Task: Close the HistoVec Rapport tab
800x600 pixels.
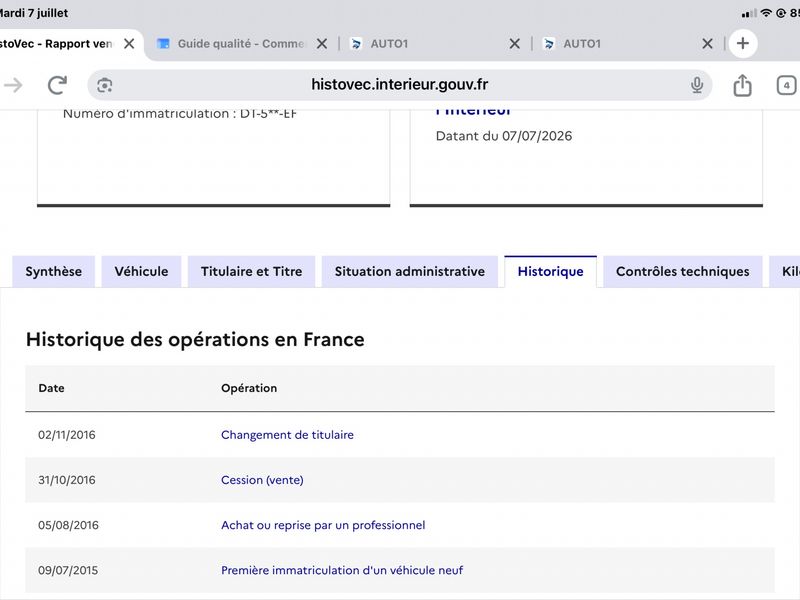Action: 130,44
